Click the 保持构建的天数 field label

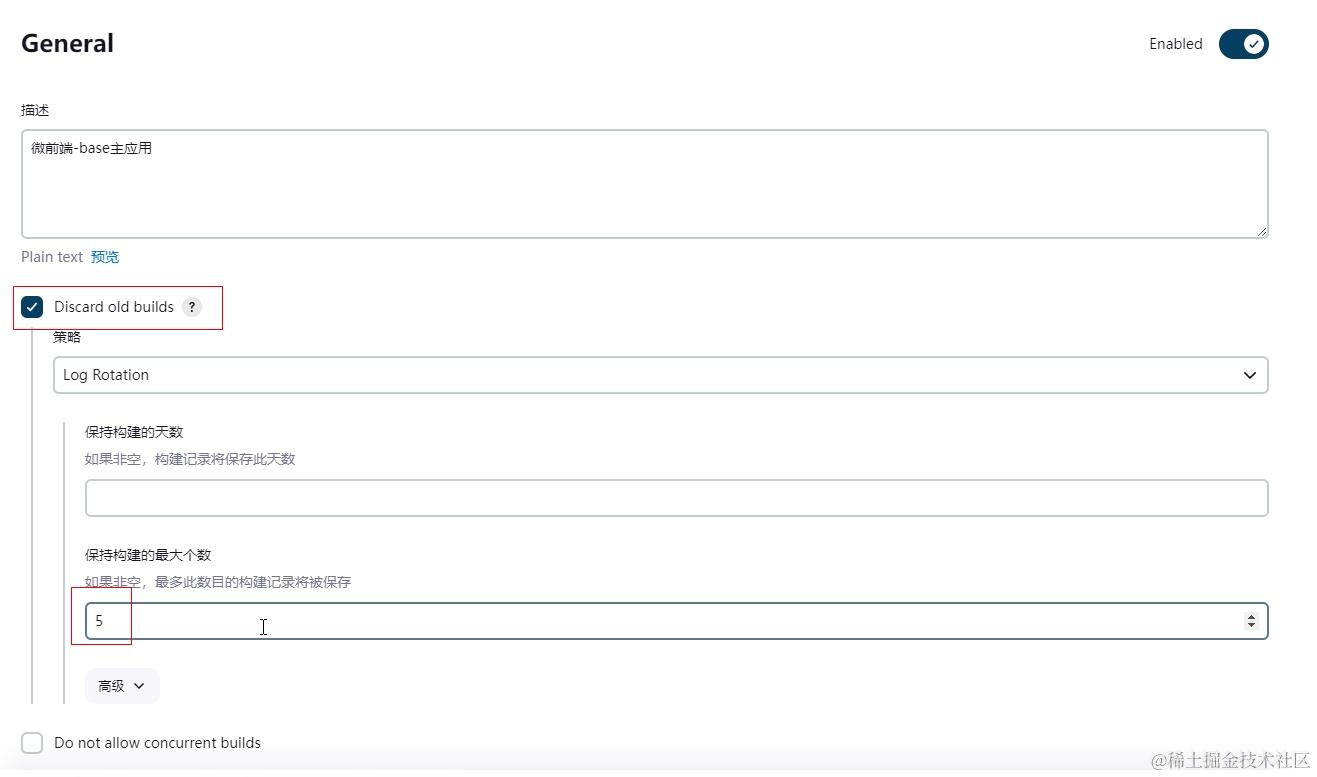click(x=134, y=432)
